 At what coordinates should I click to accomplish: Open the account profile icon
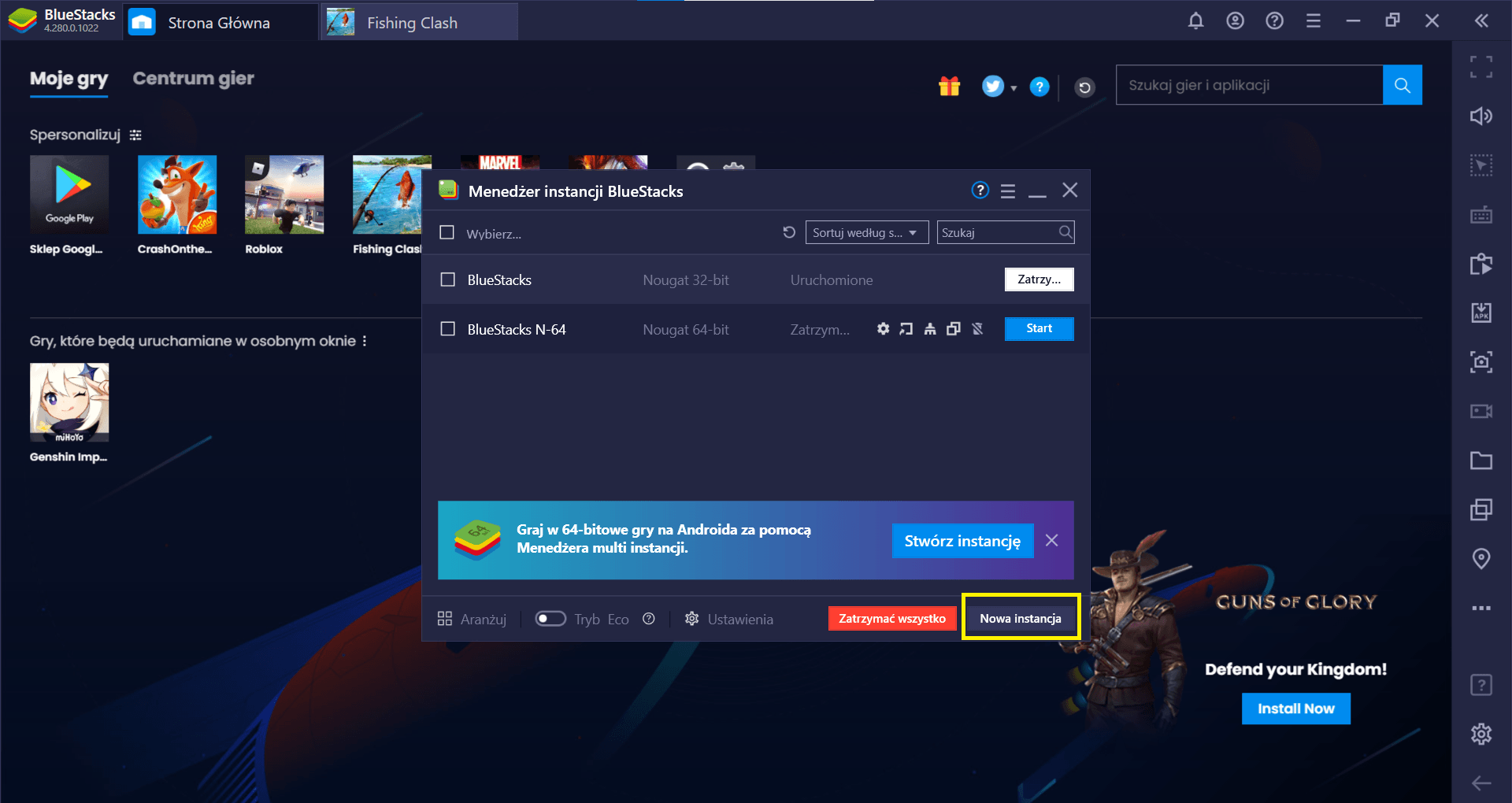click(x=1235, y=21)
